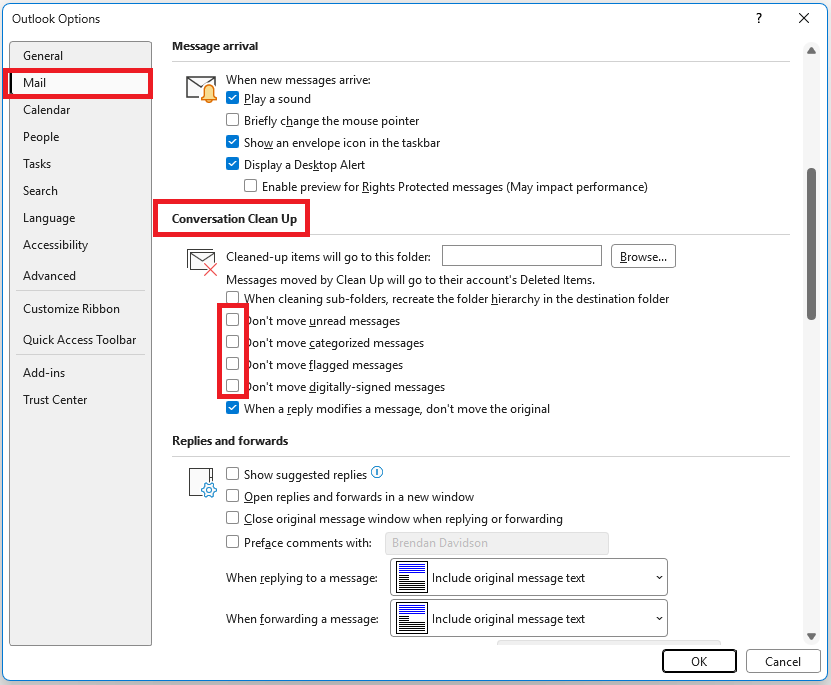Enable Don't move flagged messages
The image size is (831, 685).
233,365
